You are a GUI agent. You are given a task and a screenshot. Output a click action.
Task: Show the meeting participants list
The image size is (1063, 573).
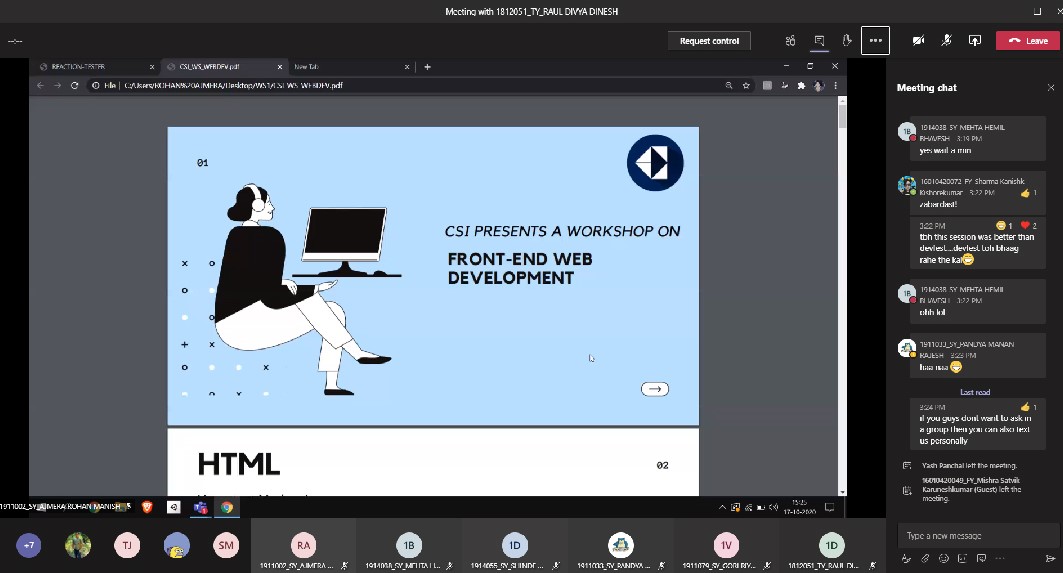pos(790,41)
